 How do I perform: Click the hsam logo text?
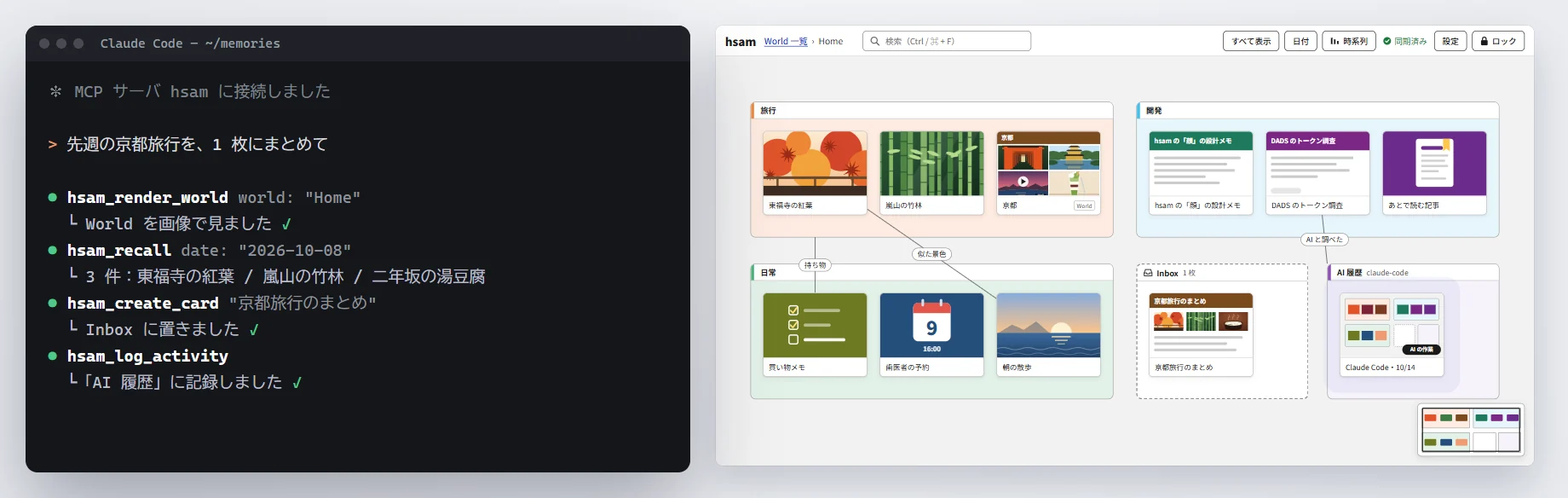pos(741,41)
